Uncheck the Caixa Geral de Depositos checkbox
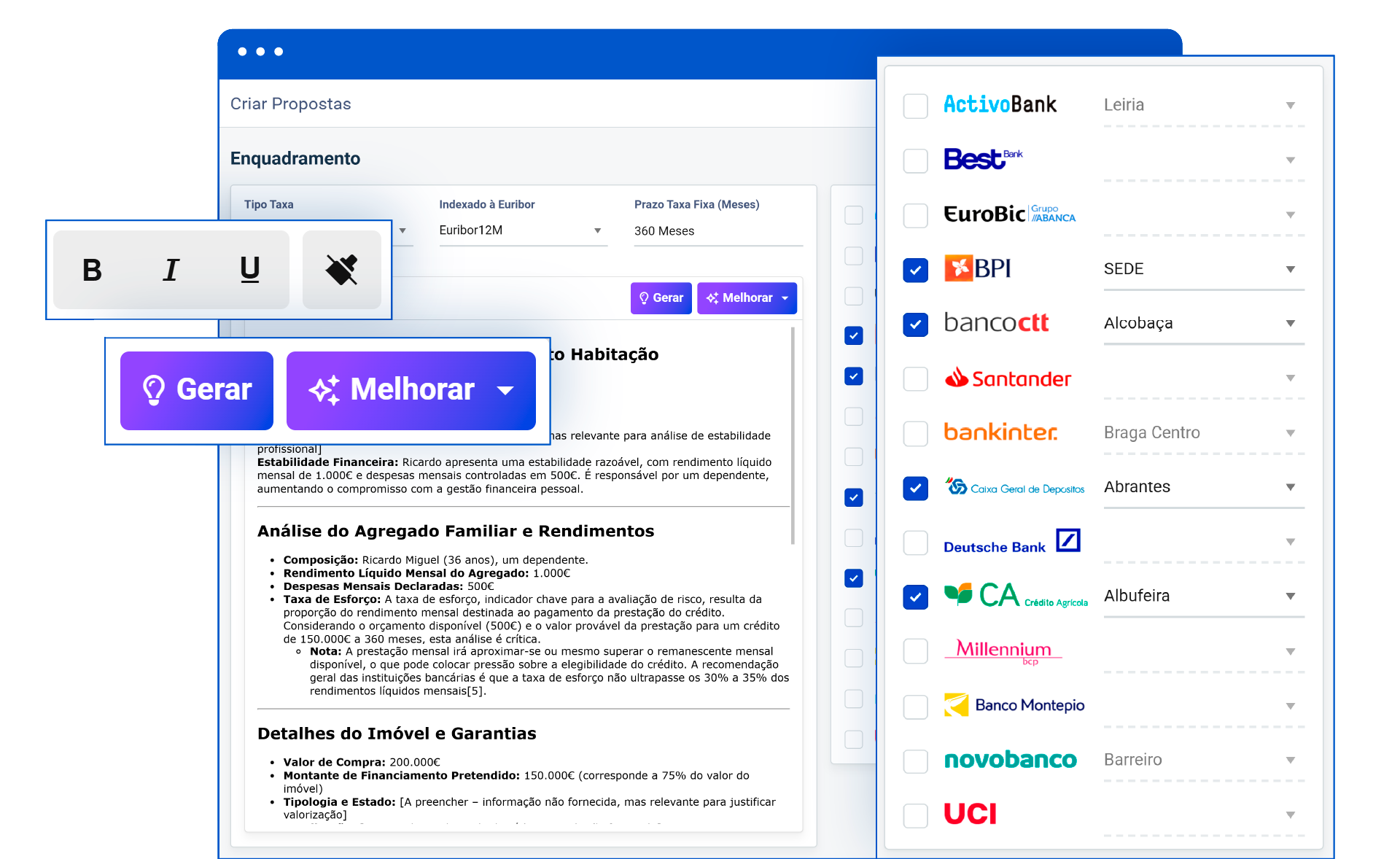This screenshot has height=859, width=1400. pos(915,488)
